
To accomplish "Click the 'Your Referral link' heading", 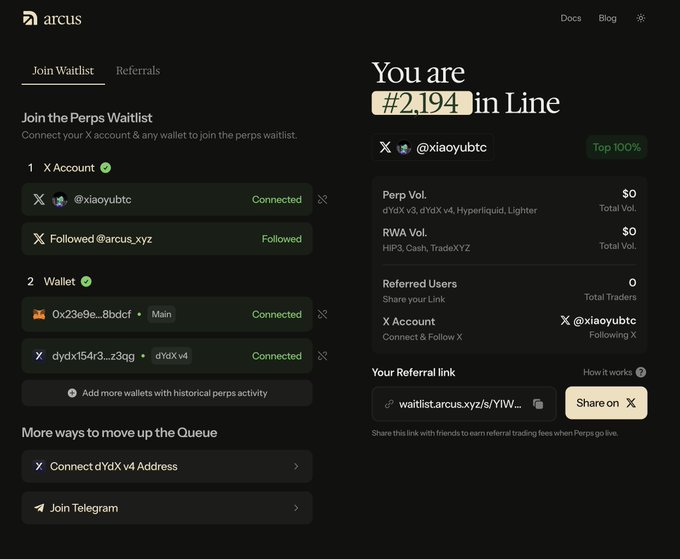I will 413,373.
